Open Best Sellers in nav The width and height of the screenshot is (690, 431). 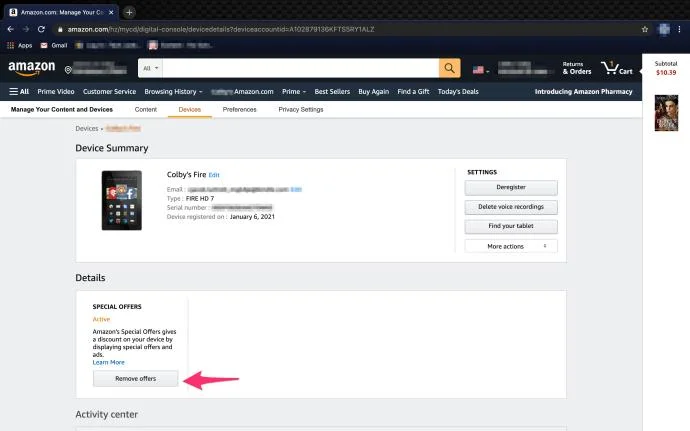[332, 92]
